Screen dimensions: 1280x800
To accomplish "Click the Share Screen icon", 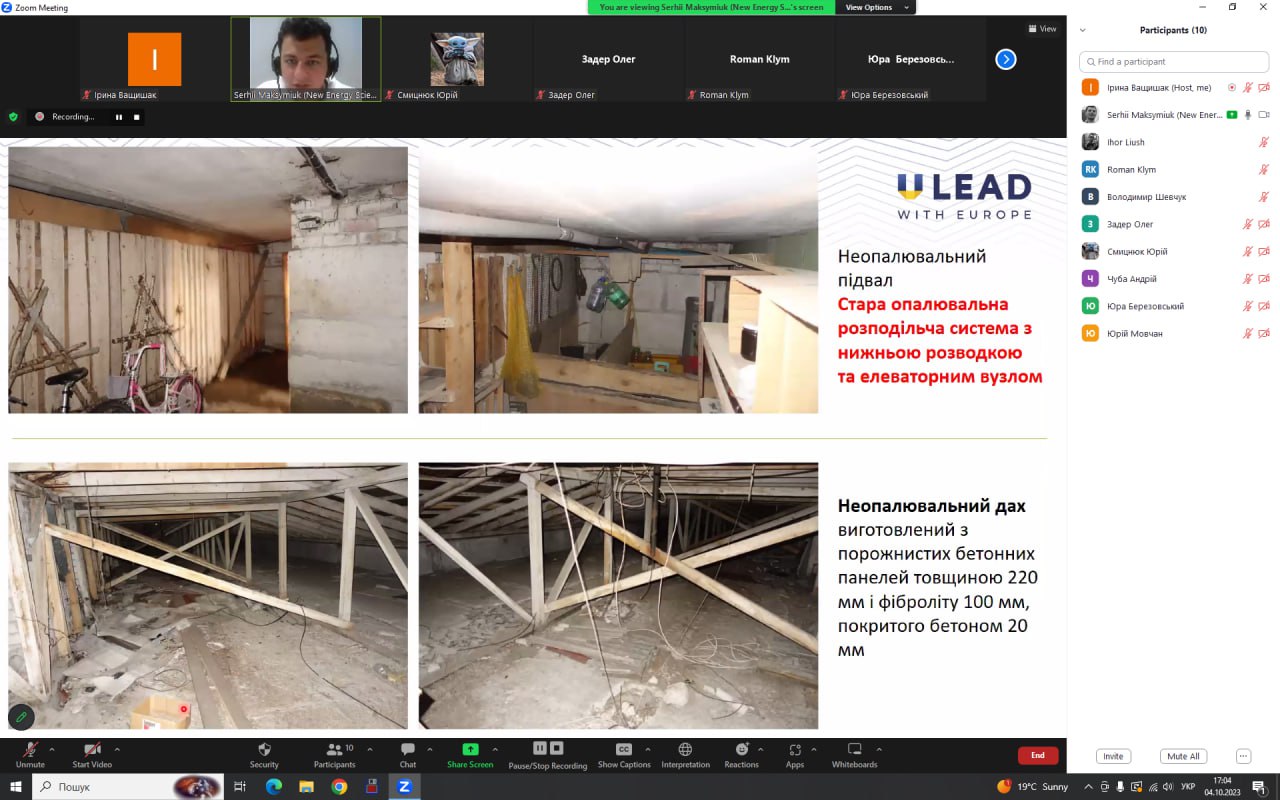I will tap(470, 750).
